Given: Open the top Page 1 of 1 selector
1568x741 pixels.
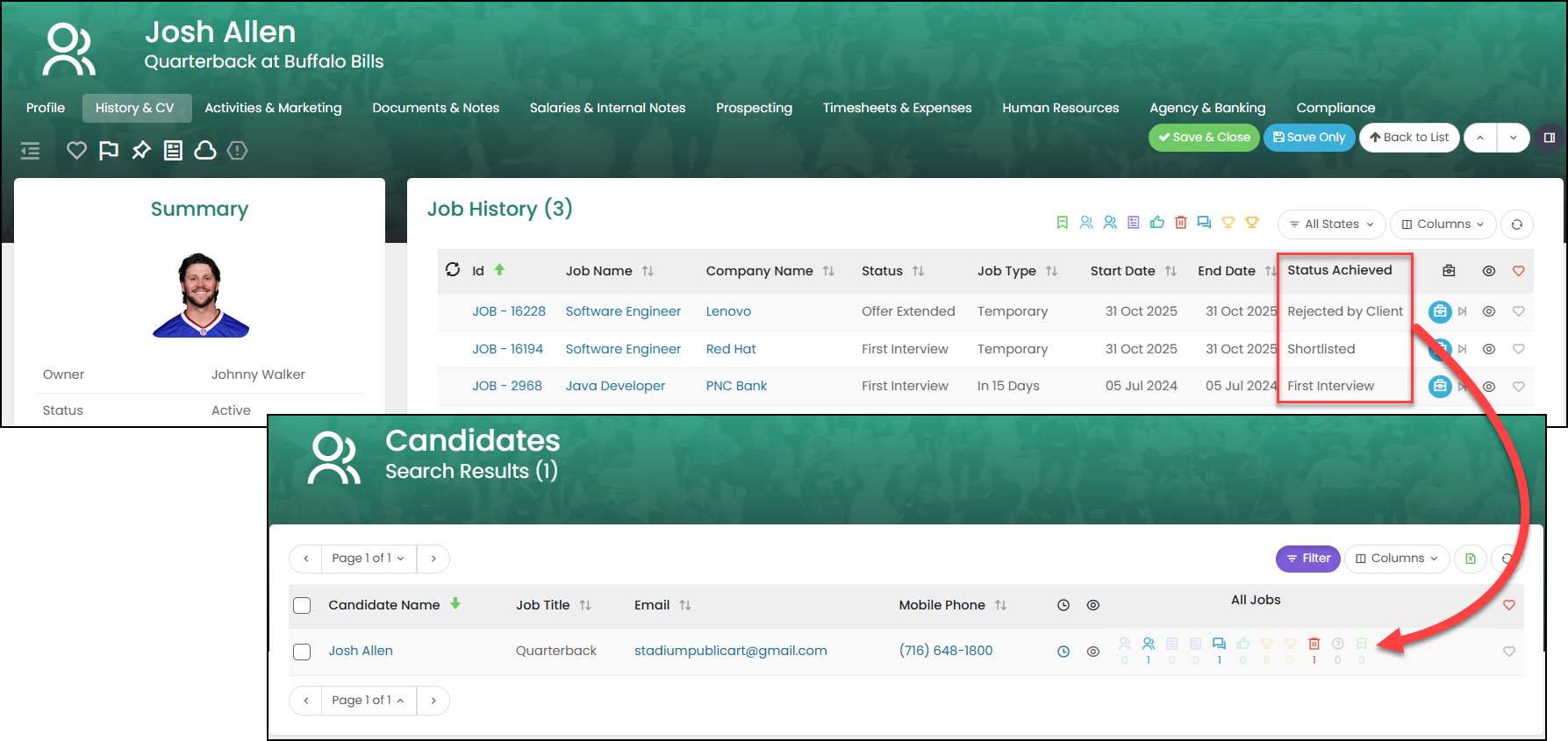Looking at the screenshot, I should [369, 559].
